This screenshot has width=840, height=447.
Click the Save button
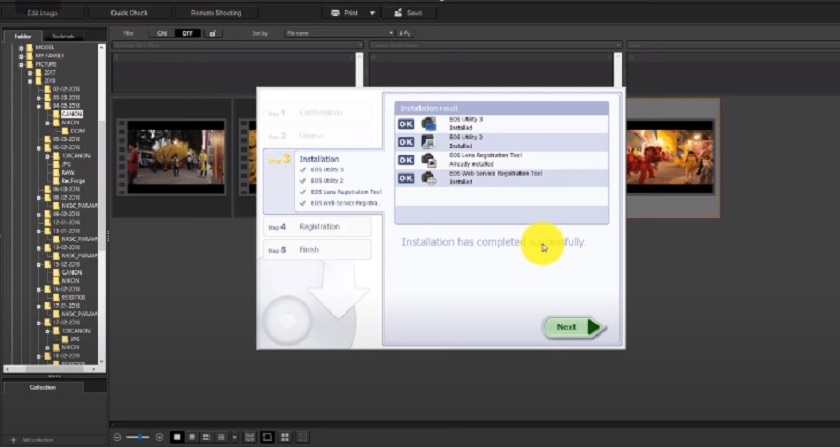(408, 13)
